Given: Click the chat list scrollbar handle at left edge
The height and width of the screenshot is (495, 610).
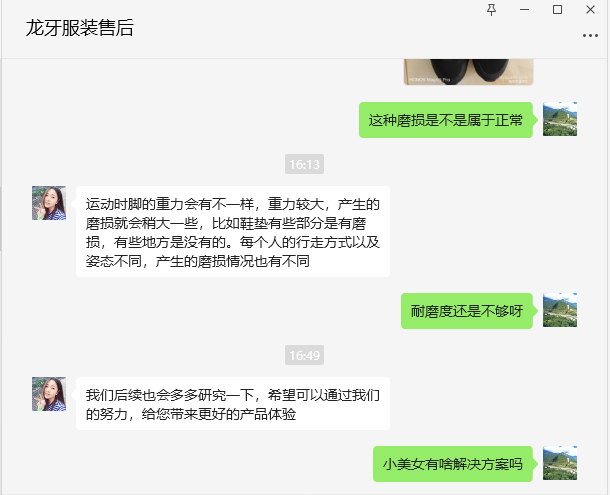Looking at the screenshot, I should [1, 219].
